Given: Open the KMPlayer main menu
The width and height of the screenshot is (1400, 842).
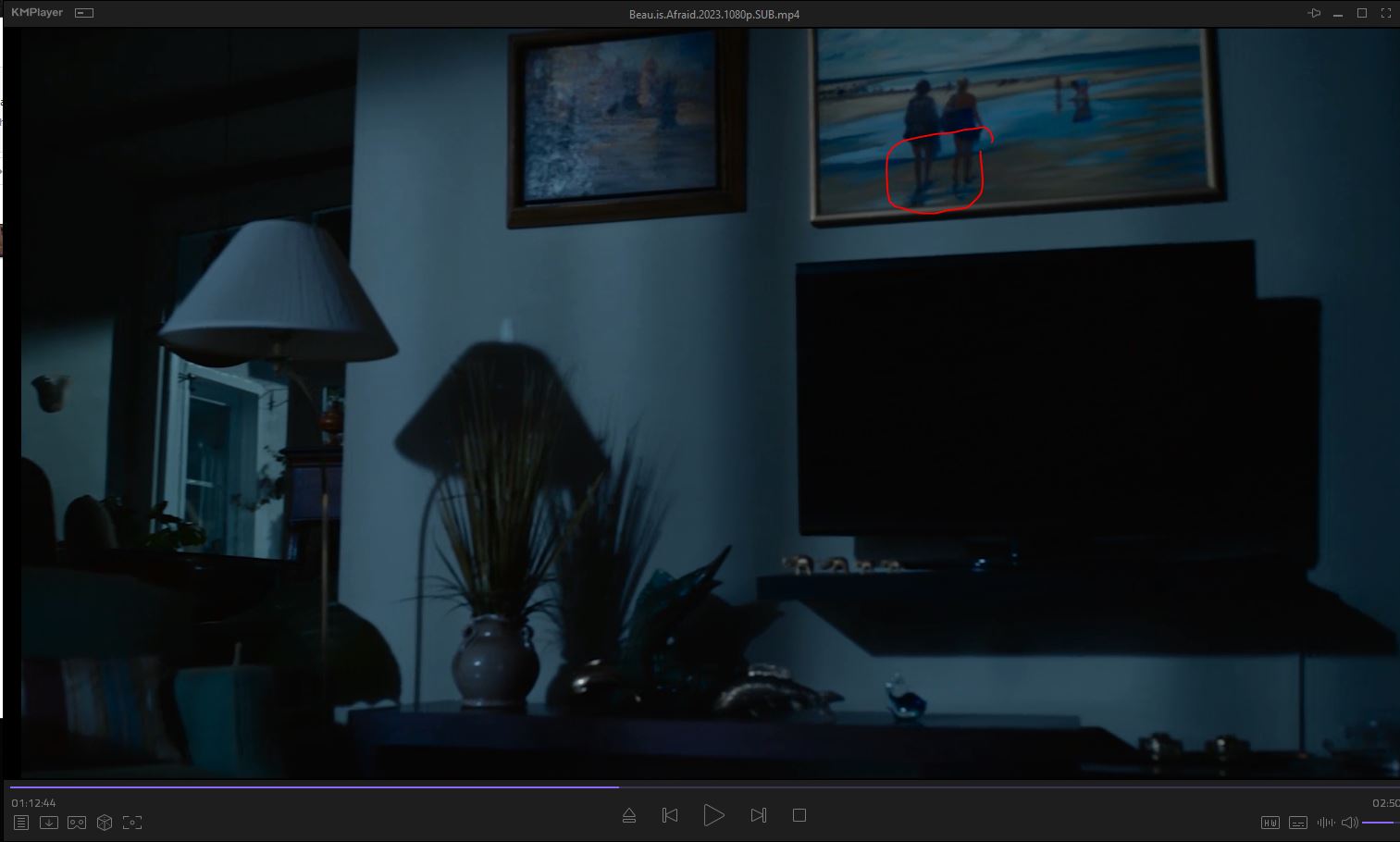Looking at the screenshot, I should (x=37, y=13).
